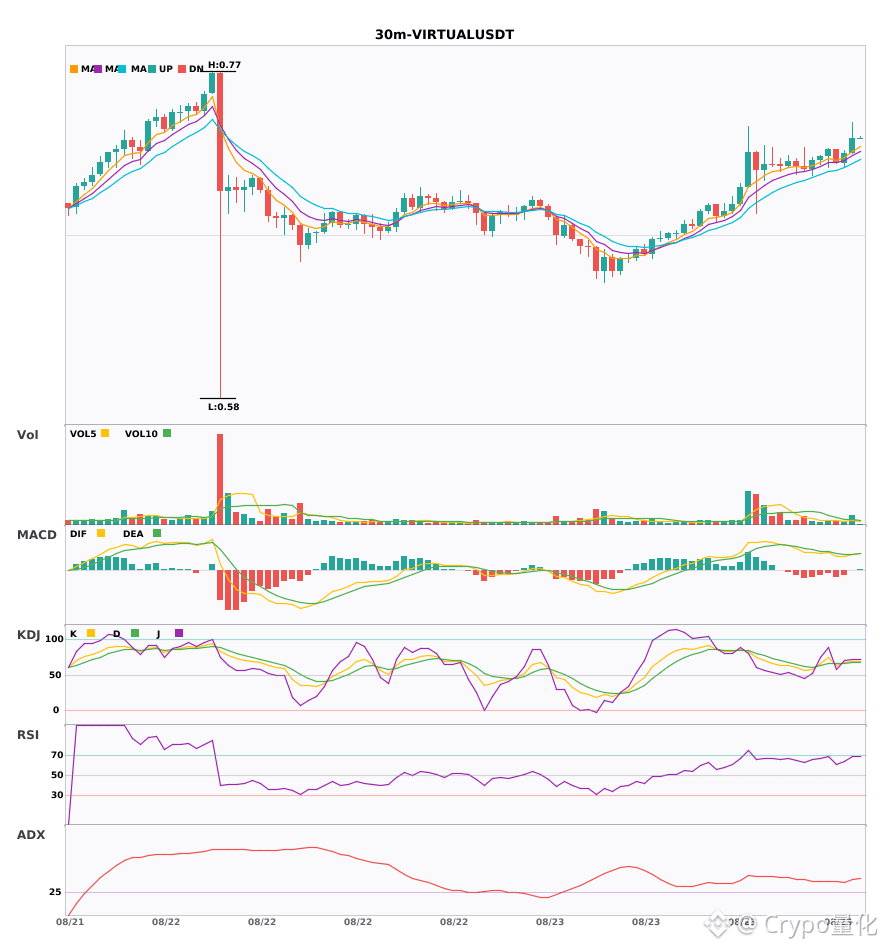Viewport: 885px width, 950px height.
Task: Click the ADX axis value 25
Action: pyautogui.click(x=55, y=892)
